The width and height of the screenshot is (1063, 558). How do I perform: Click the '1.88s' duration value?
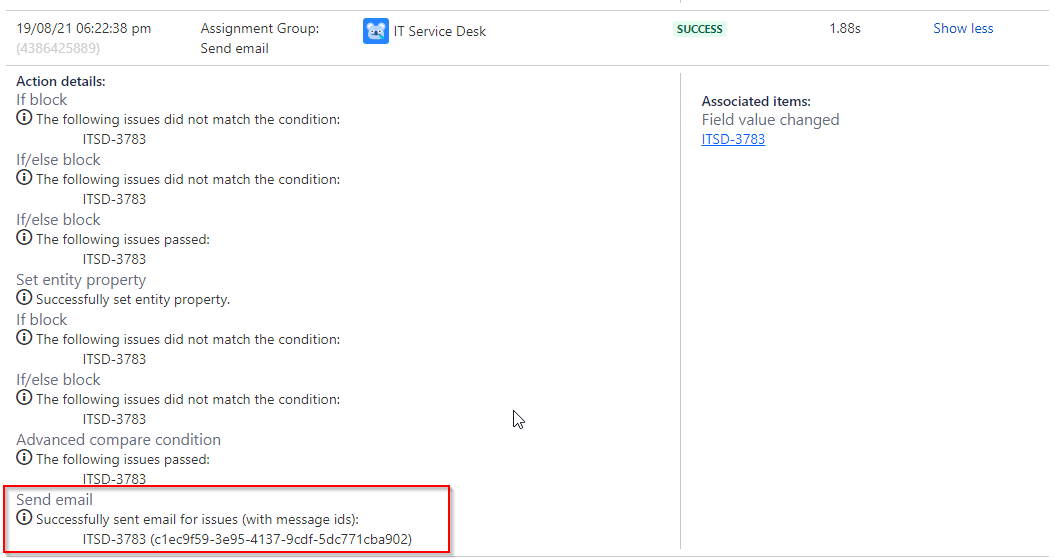pyautogui.click(x=845, y=28)
